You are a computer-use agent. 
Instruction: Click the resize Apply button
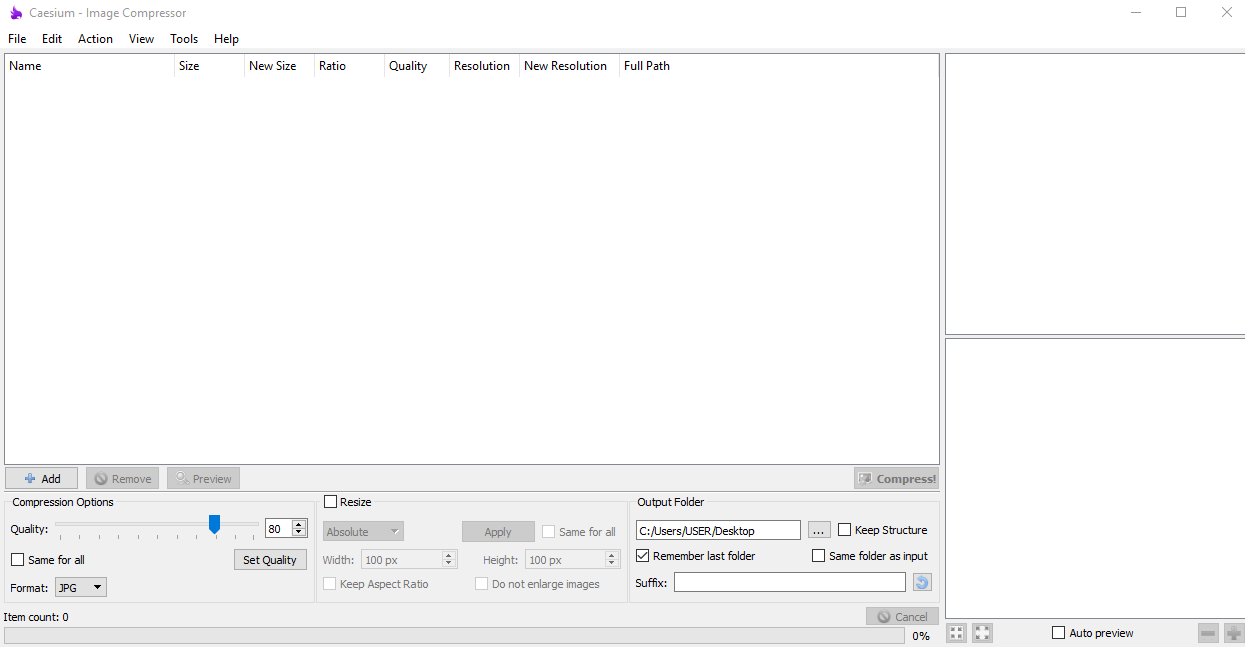coord(498,532)
